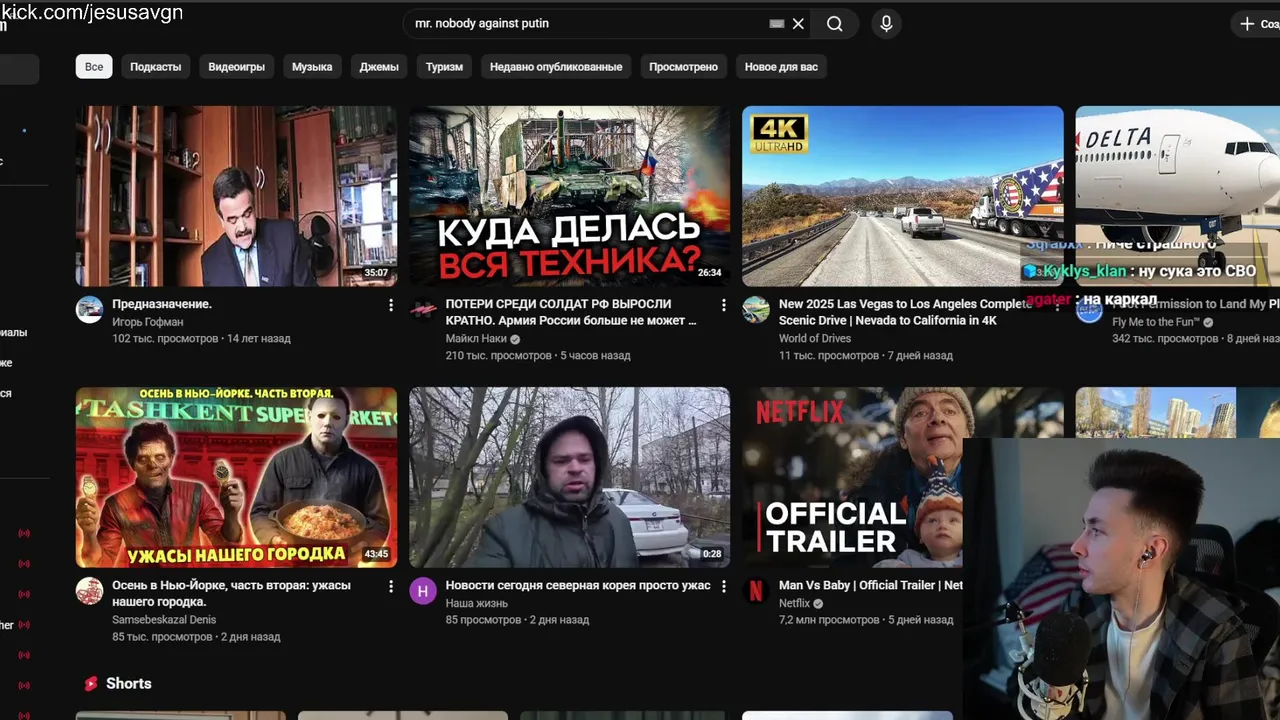Open the Предназначение video thumbnail
This screenshot has height=720, width=1280.
(236, 196)
